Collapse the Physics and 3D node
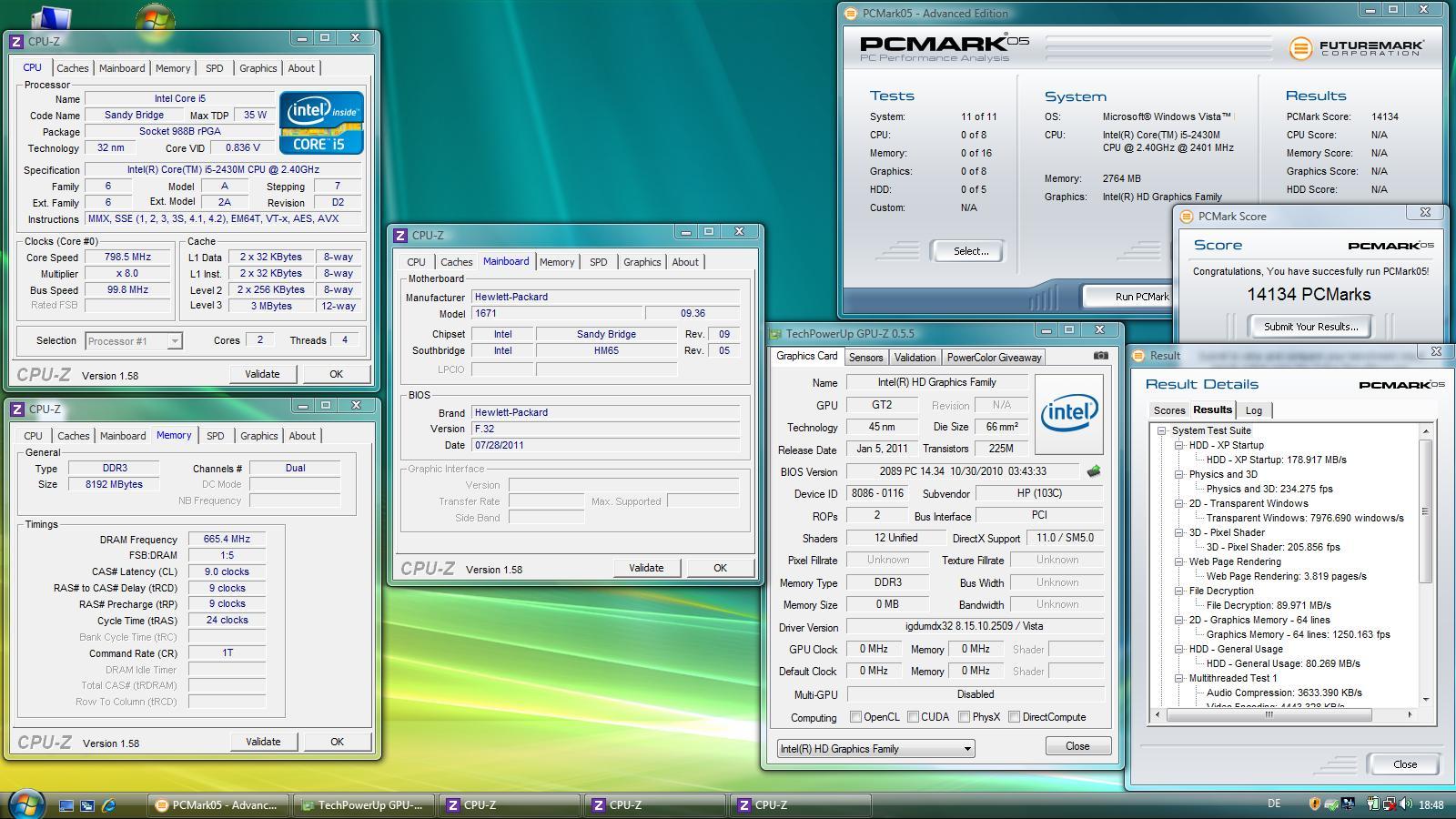 pyautogui.click(x=1179, y=475)
